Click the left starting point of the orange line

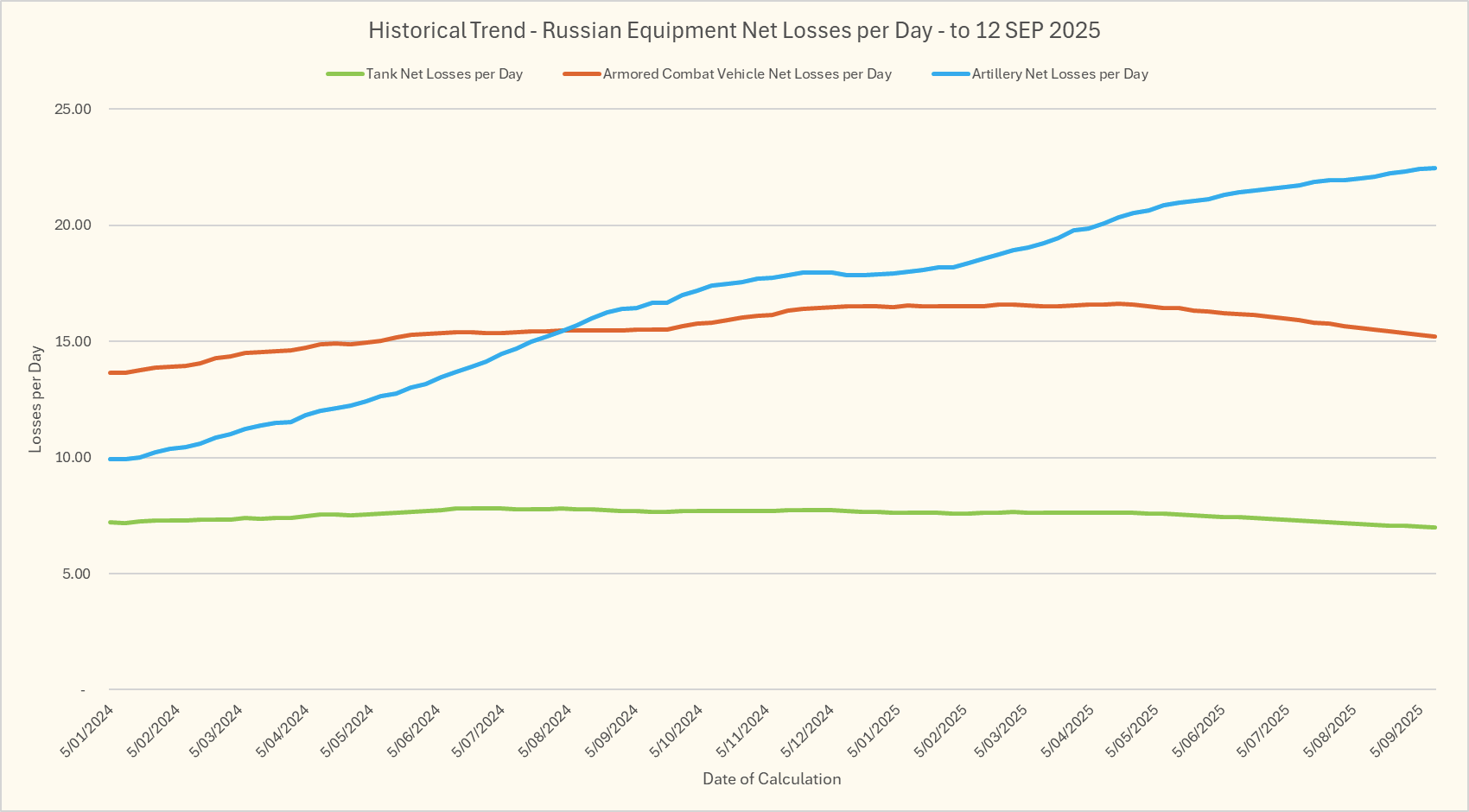111,372
